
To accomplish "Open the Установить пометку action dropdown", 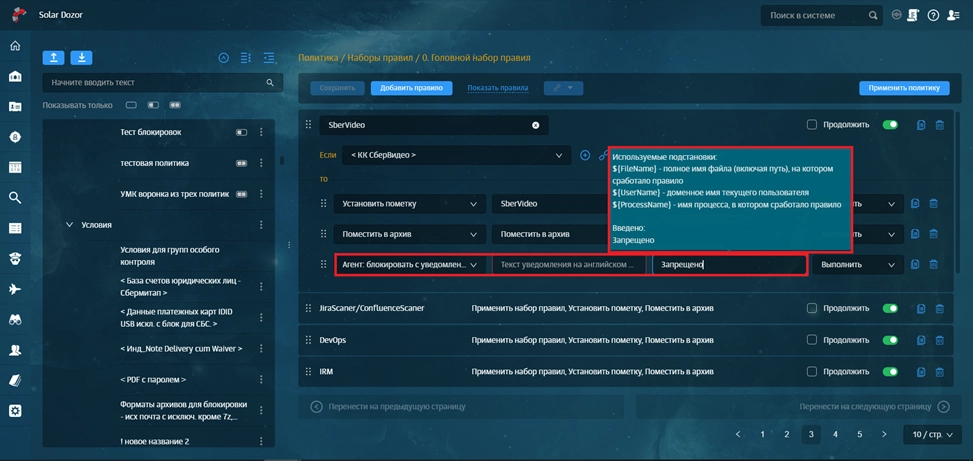I will click(408, 204).
